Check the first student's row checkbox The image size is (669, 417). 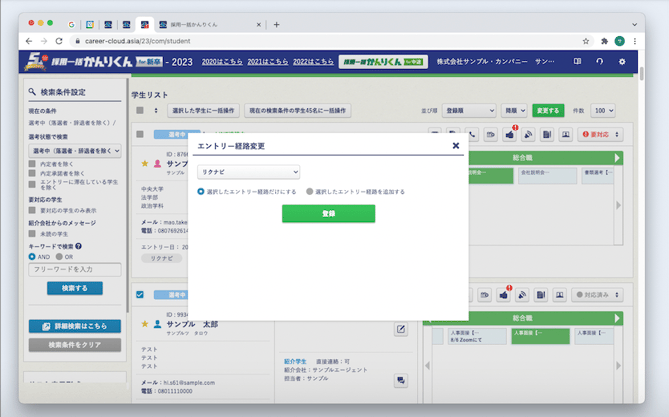coord(140,134)
